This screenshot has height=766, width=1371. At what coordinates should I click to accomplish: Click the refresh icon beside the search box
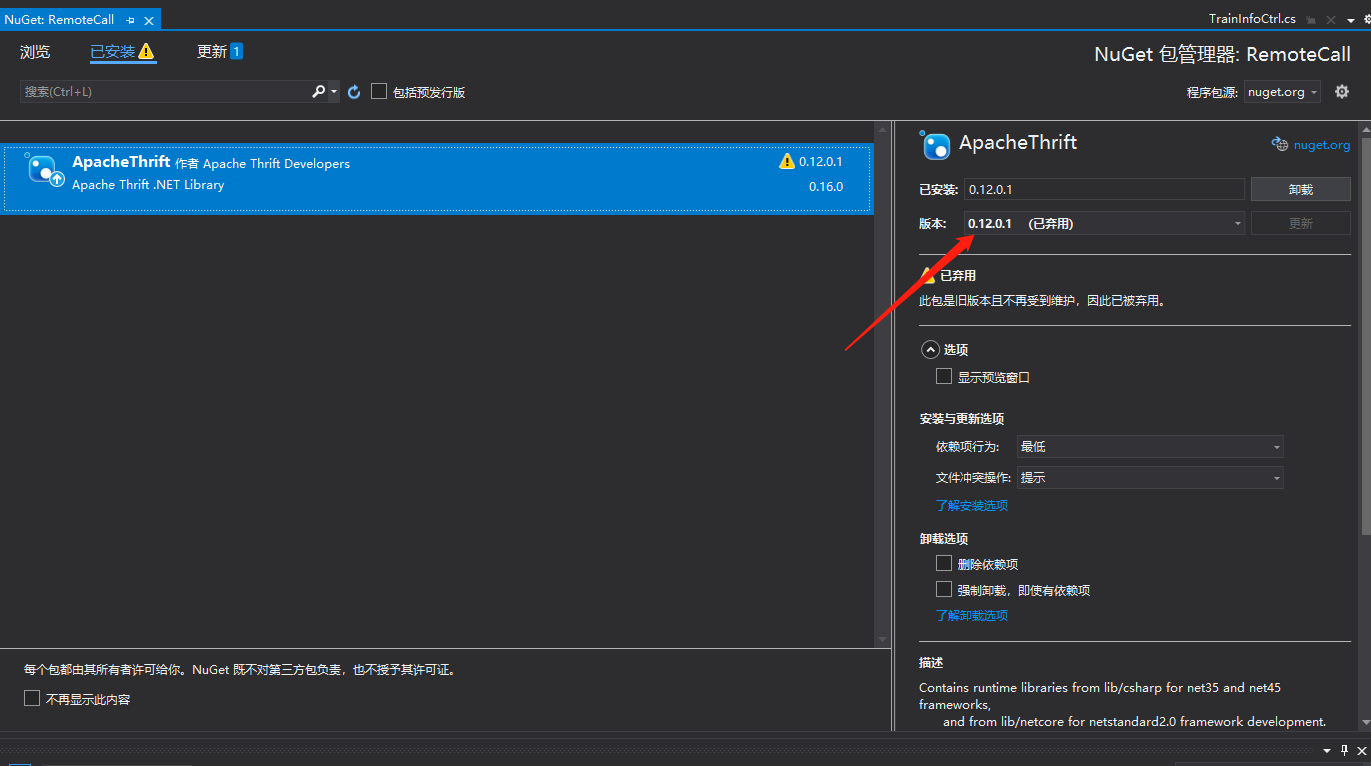pos(354,92)
